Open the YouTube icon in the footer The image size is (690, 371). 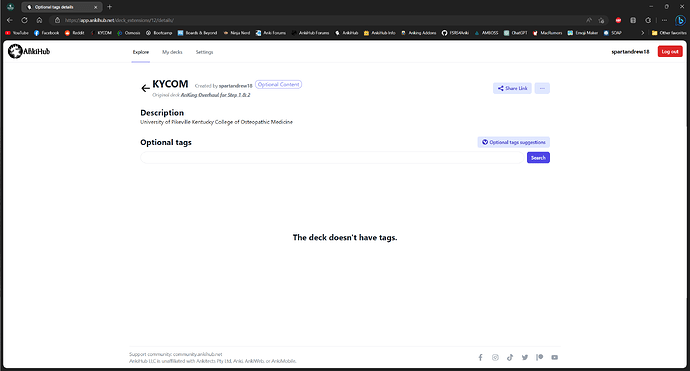pyautogui.click(x=554, y=357)
